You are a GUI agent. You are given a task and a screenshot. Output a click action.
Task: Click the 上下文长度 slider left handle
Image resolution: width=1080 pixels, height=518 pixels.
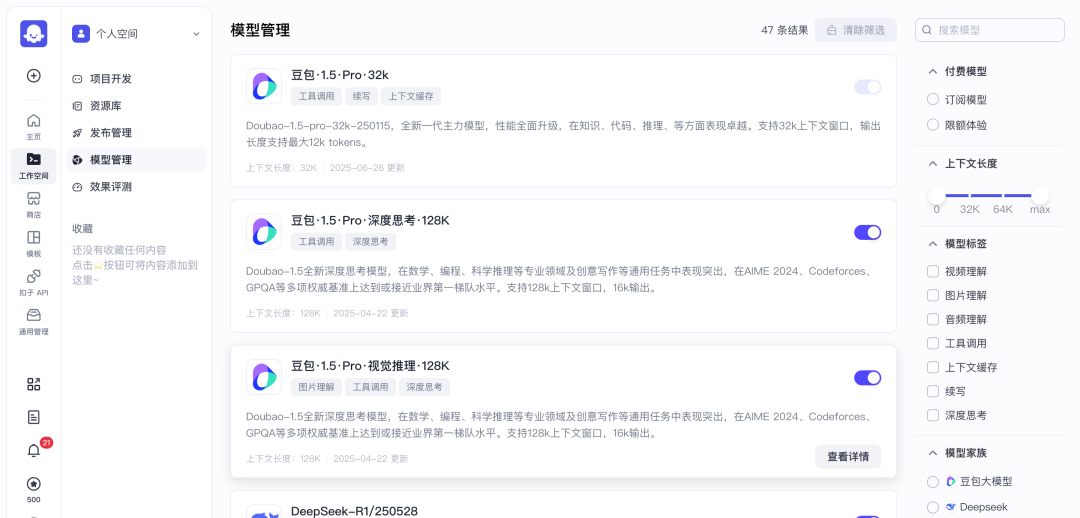(936, 195)
